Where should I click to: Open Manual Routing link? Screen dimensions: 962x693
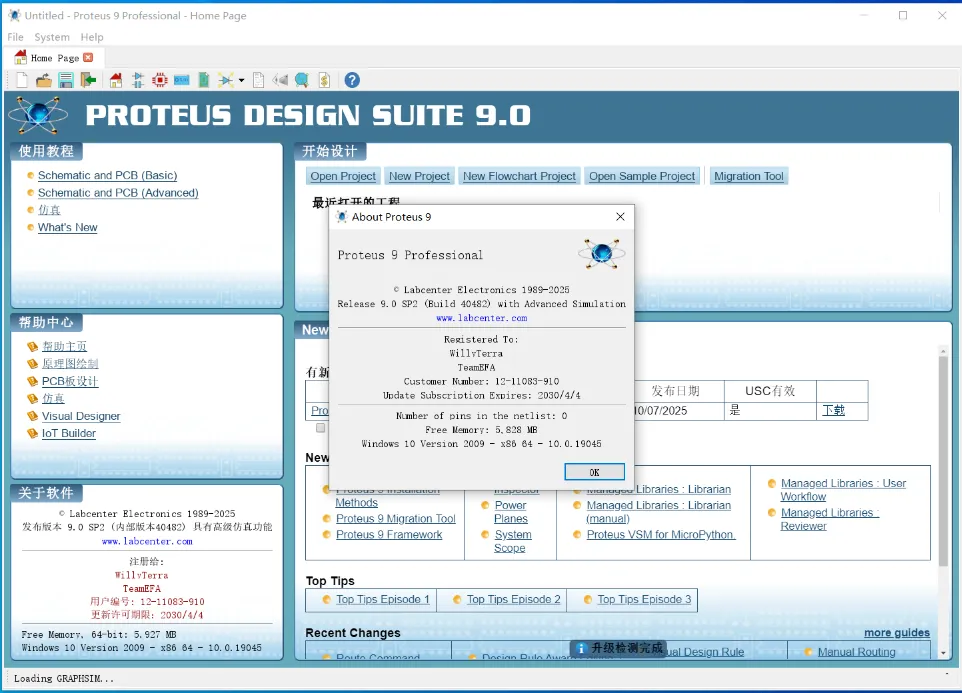point(856,651)
